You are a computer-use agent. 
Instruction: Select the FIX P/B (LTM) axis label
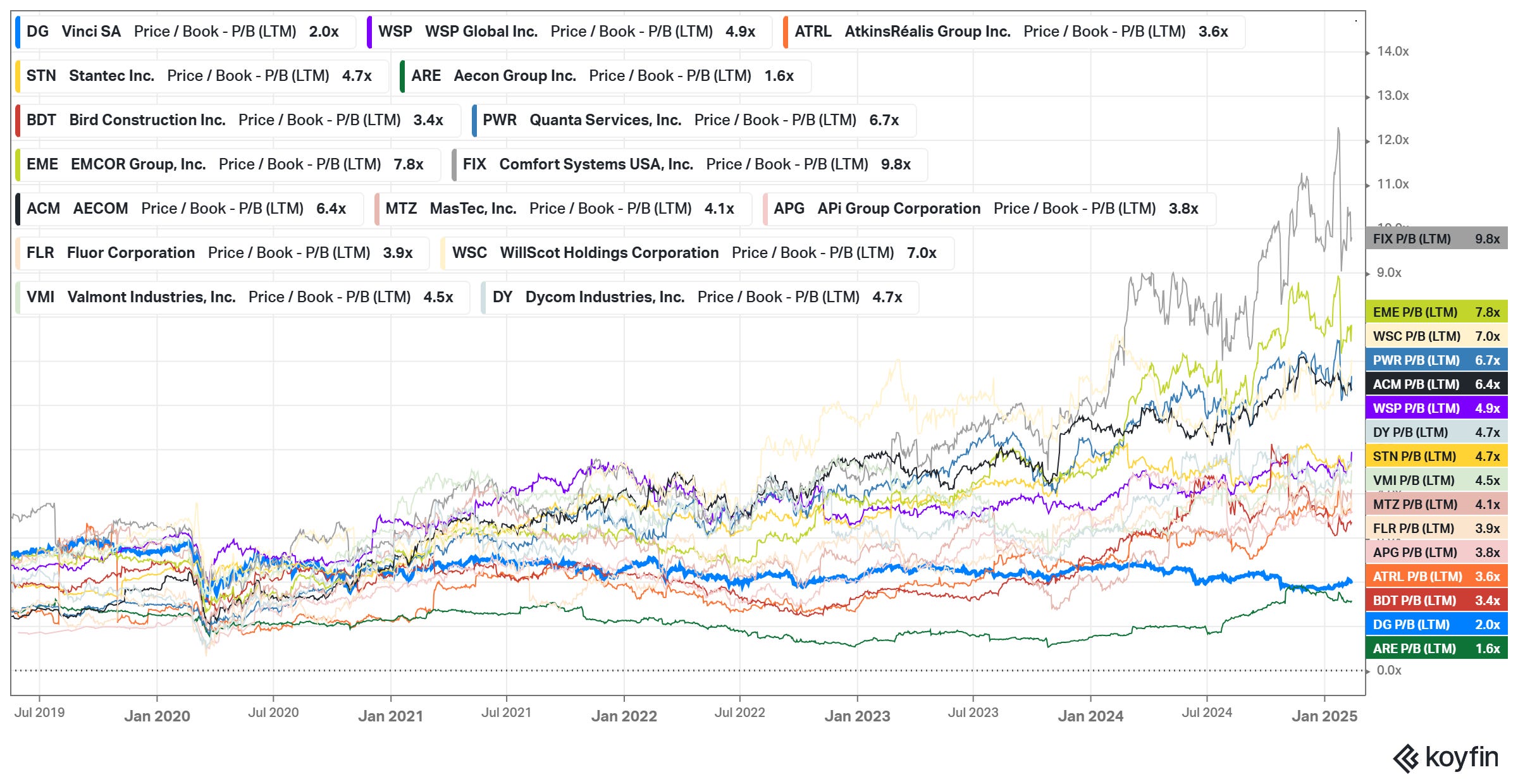click(x=1436, y=239)
